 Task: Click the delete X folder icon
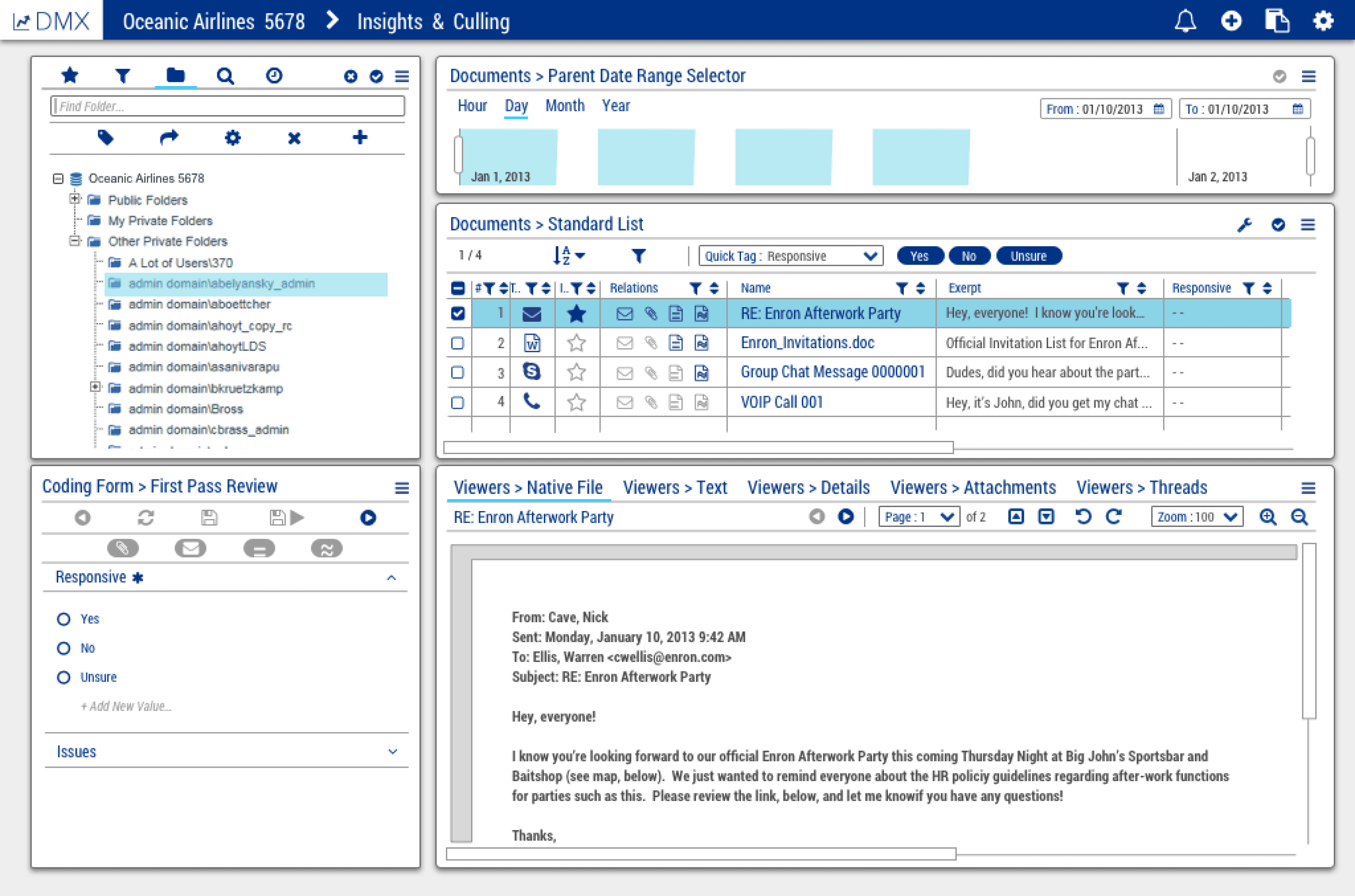click(294, 138)
